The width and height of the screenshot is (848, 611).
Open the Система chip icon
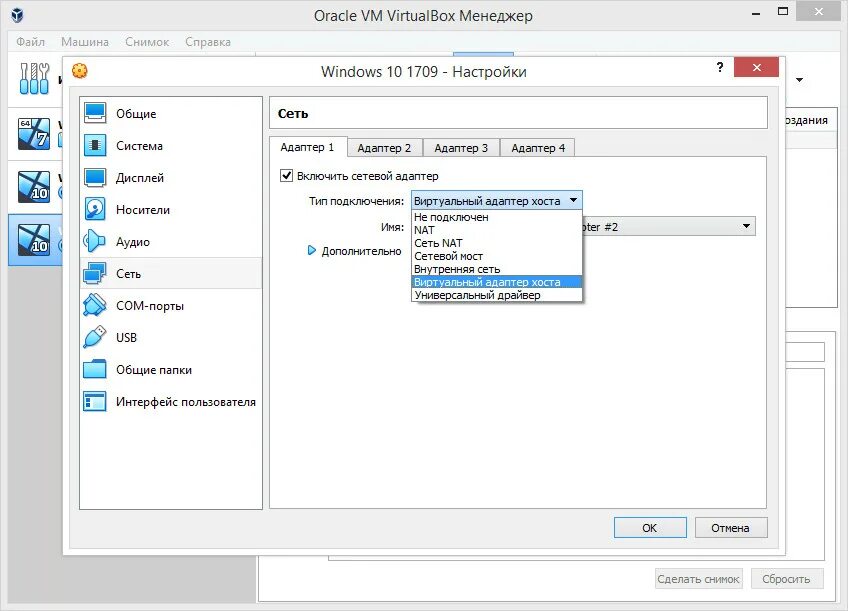[x=95, y=145]
